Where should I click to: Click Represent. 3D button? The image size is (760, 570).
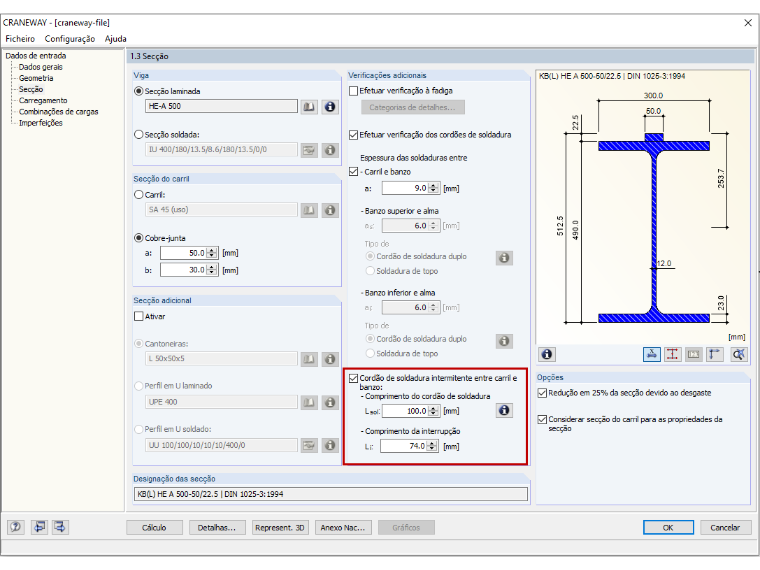point(280,527)
